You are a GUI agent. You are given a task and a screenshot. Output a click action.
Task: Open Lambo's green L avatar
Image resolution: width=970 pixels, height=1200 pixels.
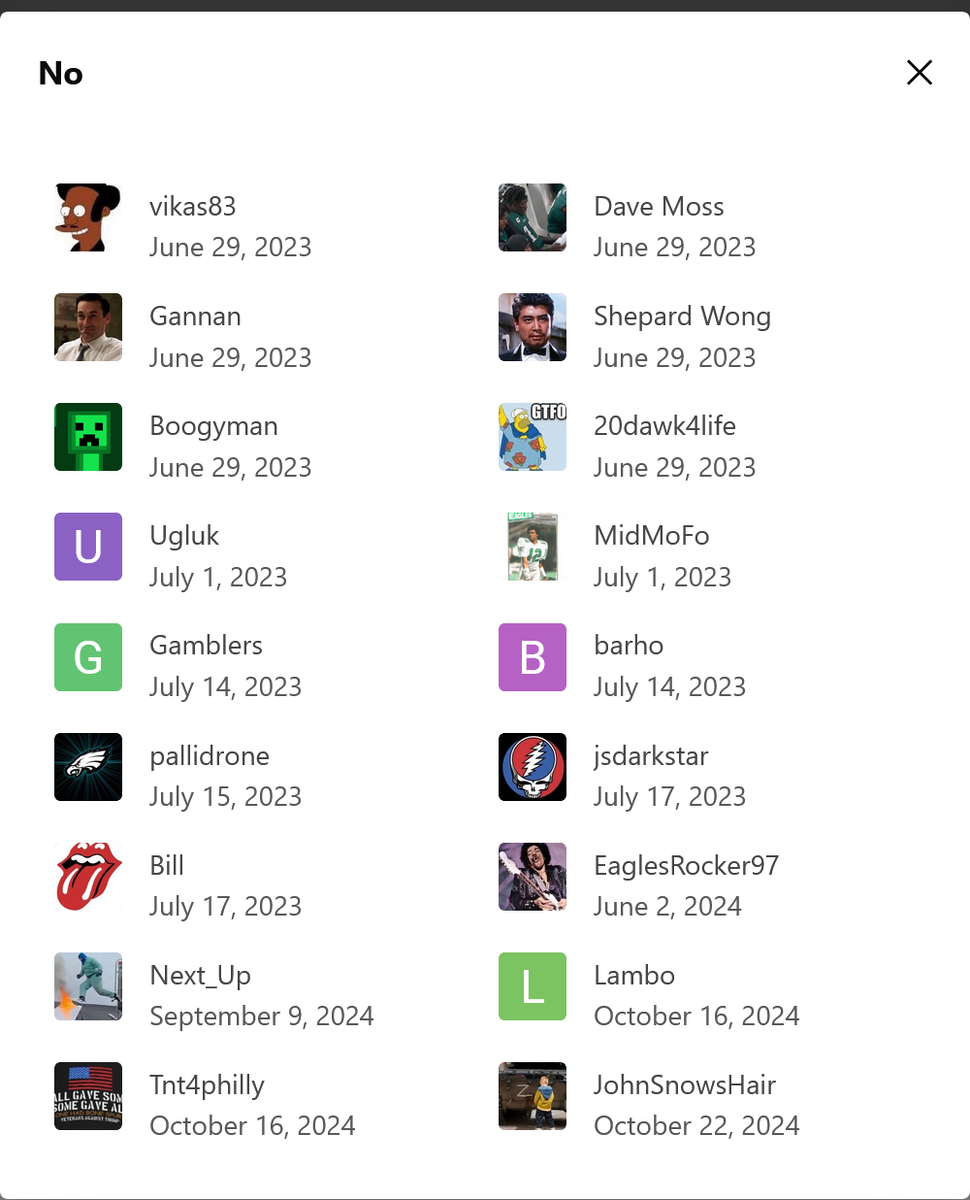[x=532, y=986]
